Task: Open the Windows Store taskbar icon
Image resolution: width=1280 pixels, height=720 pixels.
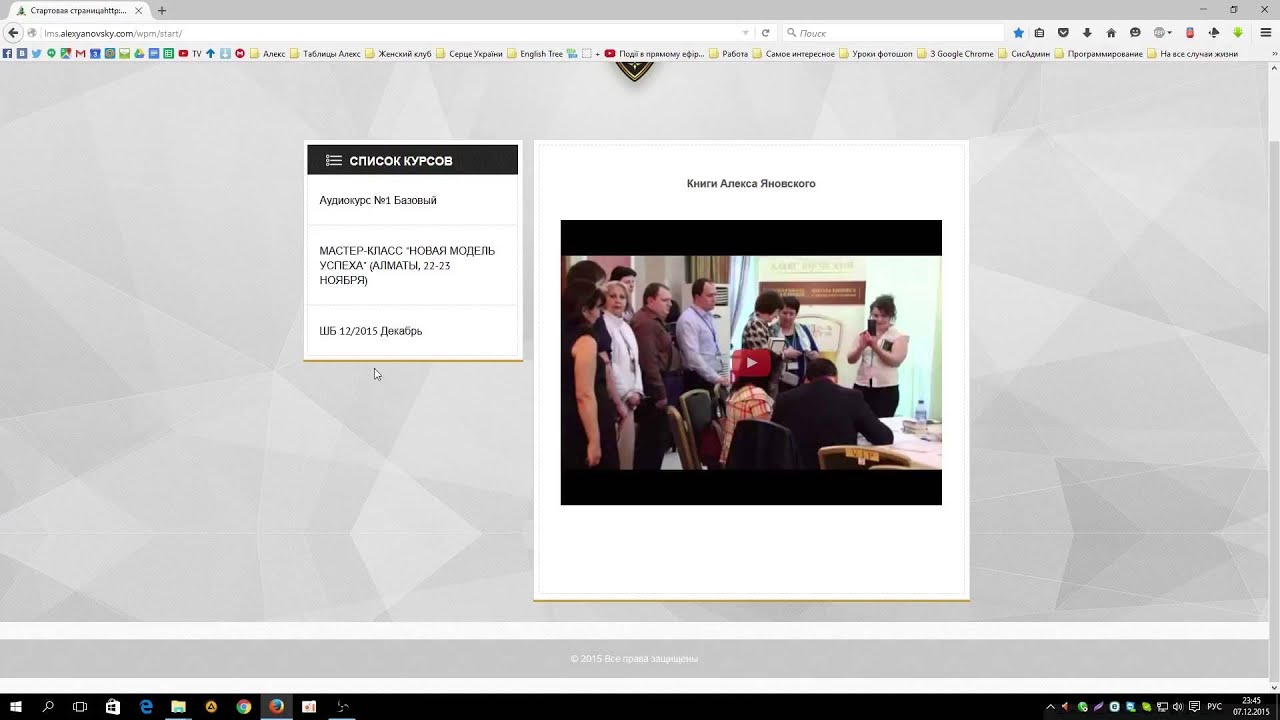Action: [113, 706]
